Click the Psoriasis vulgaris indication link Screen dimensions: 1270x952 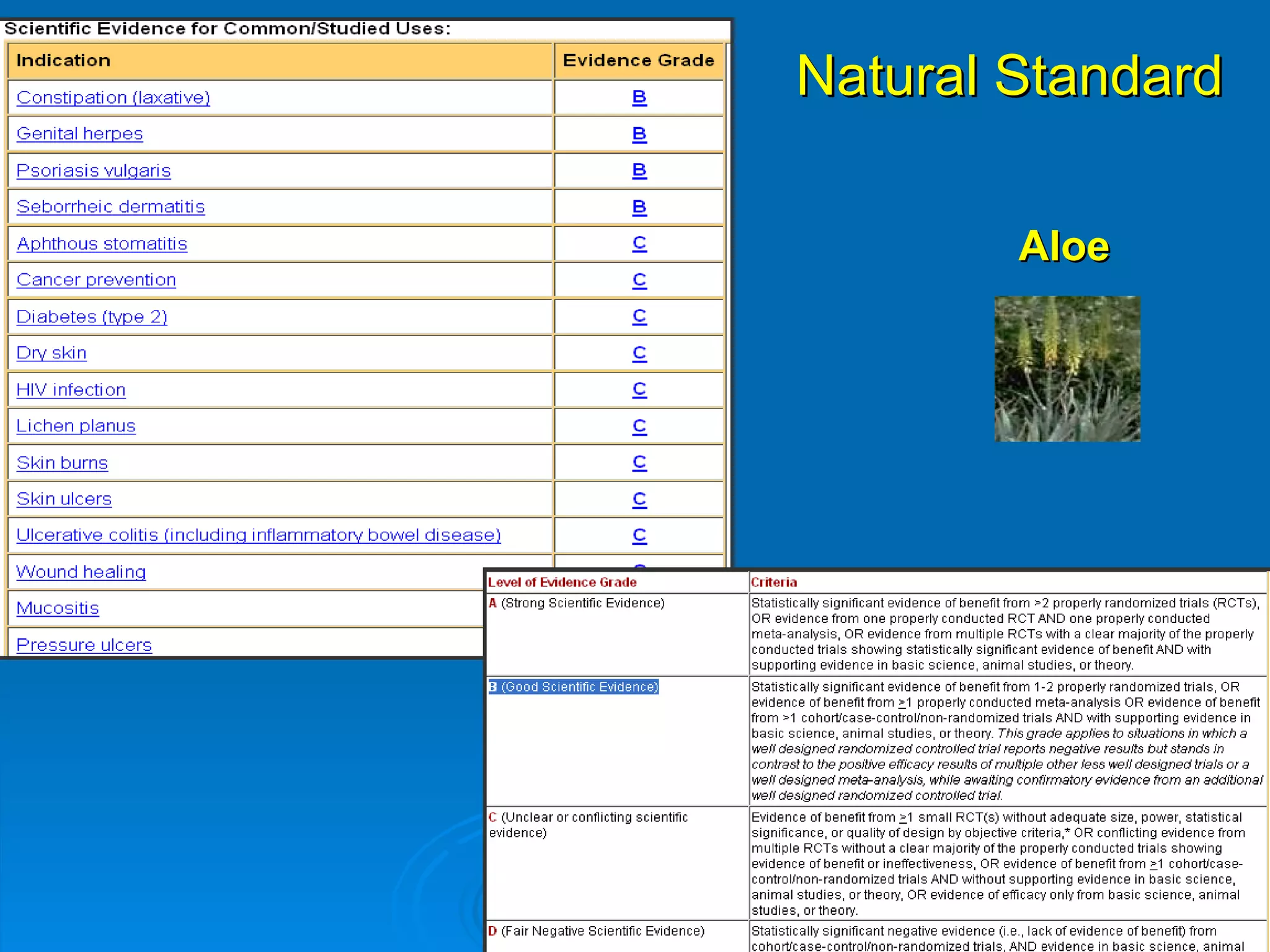(x=94, y=170)
